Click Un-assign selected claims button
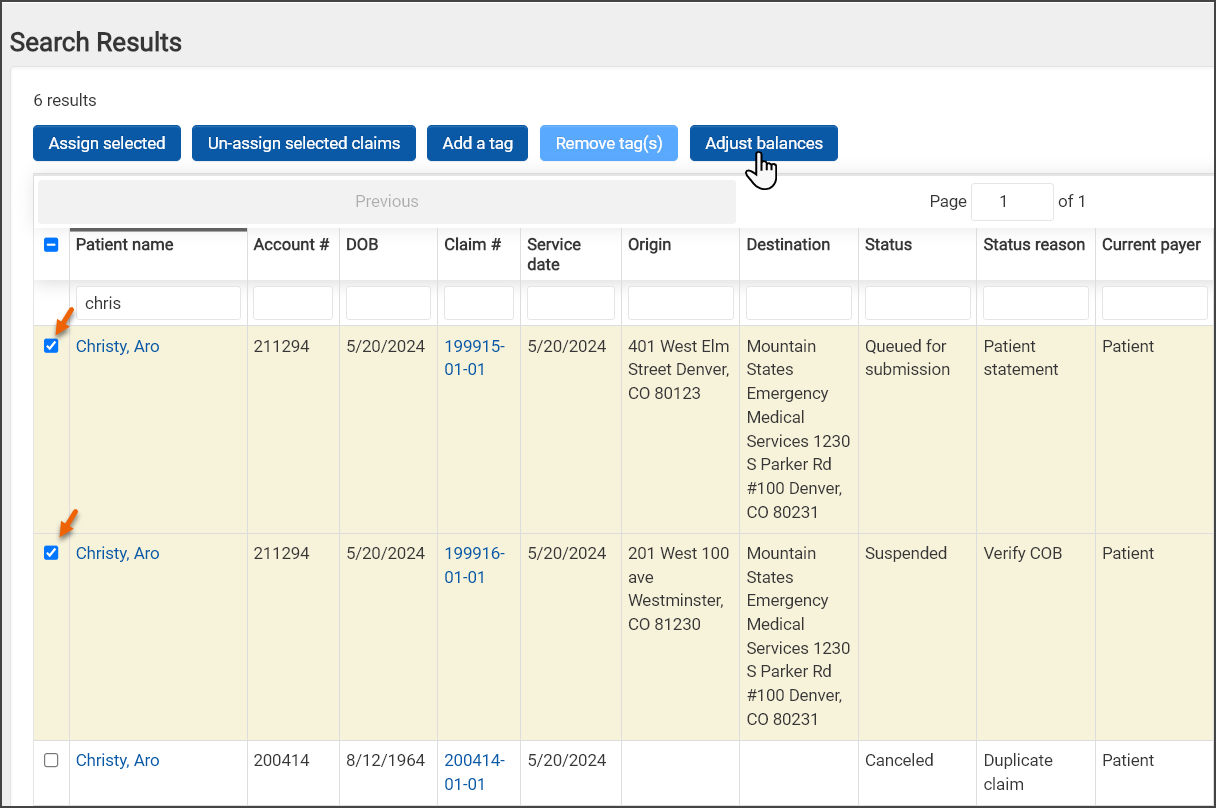This screenshot has width=1216, height=808. point(304,143)
